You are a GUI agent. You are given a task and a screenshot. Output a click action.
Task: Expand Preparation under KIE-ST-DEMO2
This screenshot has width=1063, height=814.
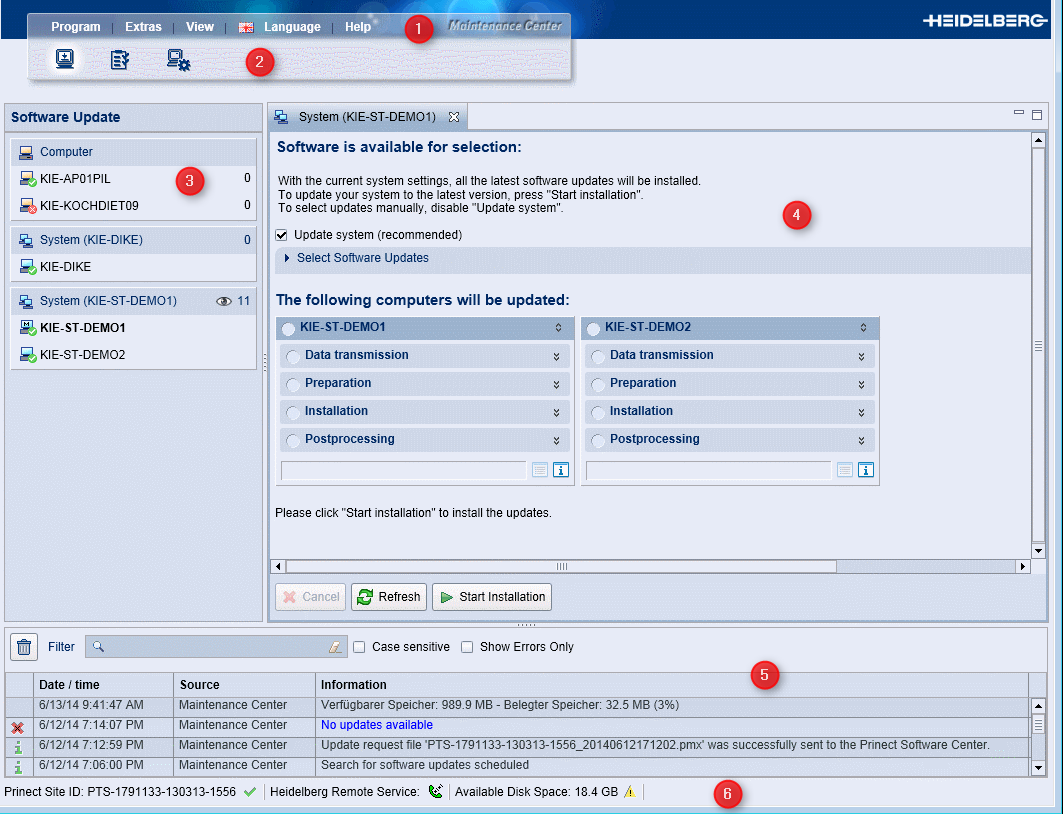pos(862,384)
